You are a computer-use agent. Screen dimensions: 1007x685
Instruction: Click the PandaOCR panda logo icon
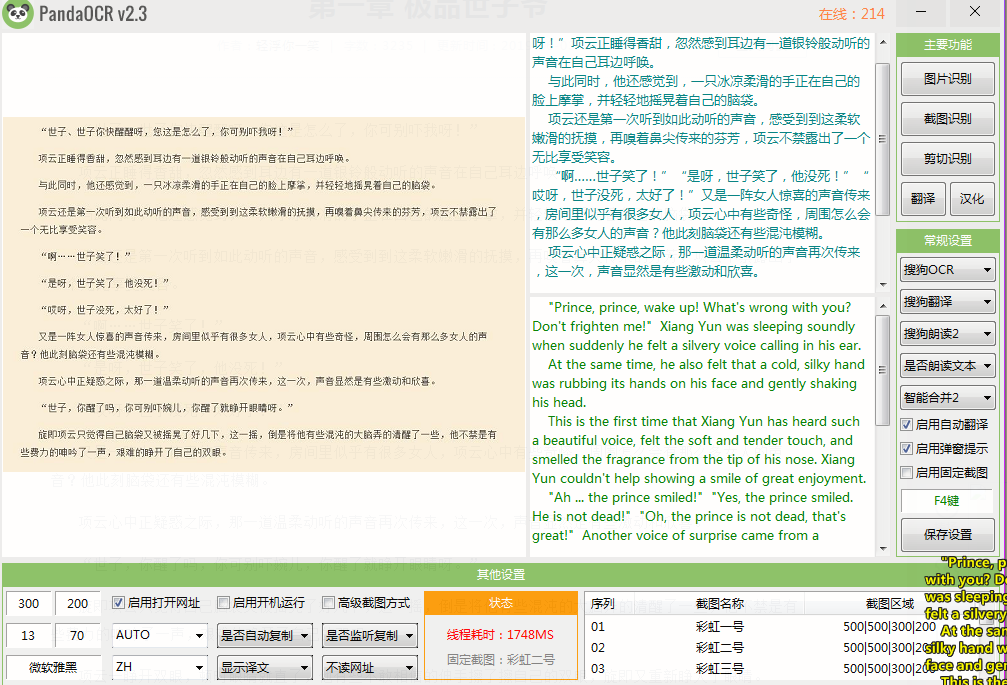pos(18,14)
